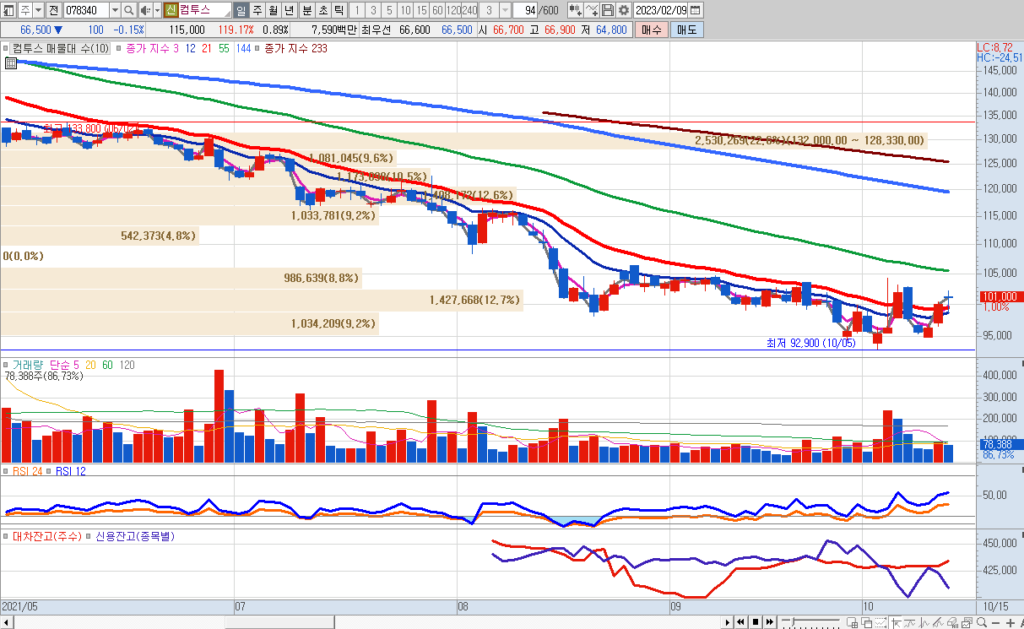Viewport: 1024px width, 629px height.
Task: Click the red 매수 buy button
Action: click(651, 30)
